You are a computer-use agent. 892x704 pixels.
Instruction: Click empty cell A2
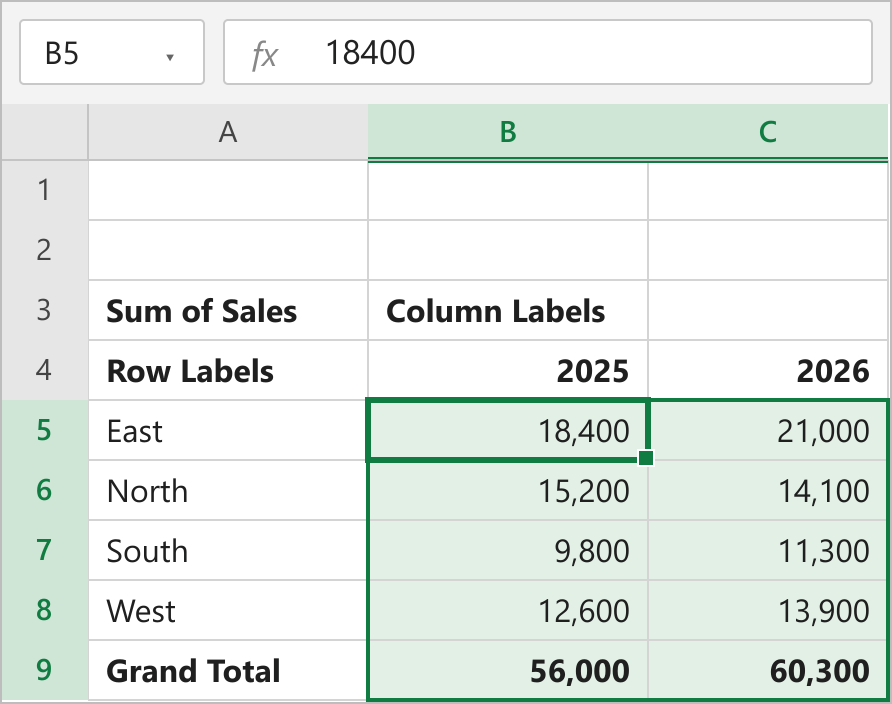pyautogui.click(x=228, y=250)
